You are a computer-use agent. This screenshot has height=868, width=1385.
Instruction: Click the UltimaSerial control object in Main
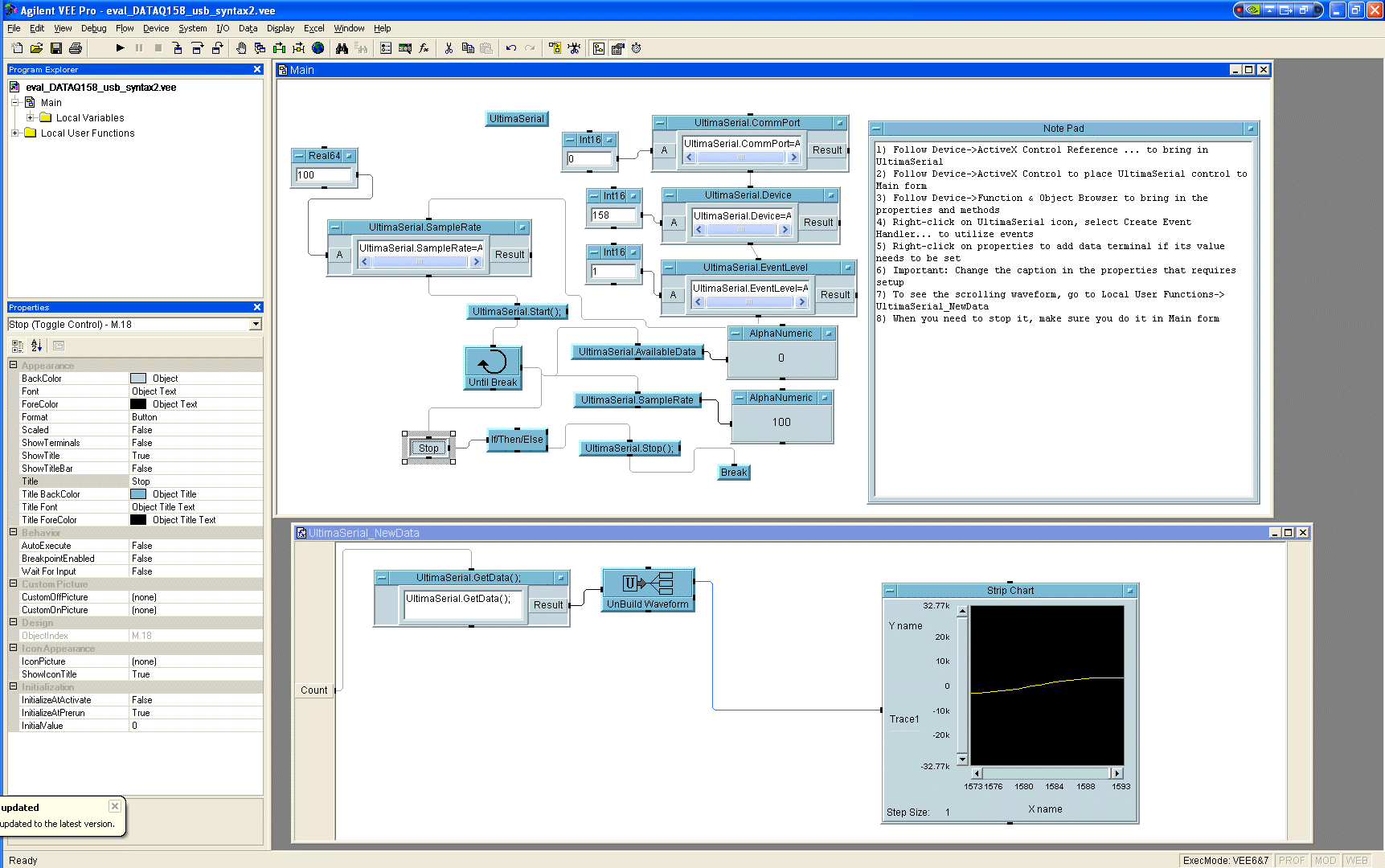(x=517, y=119)
